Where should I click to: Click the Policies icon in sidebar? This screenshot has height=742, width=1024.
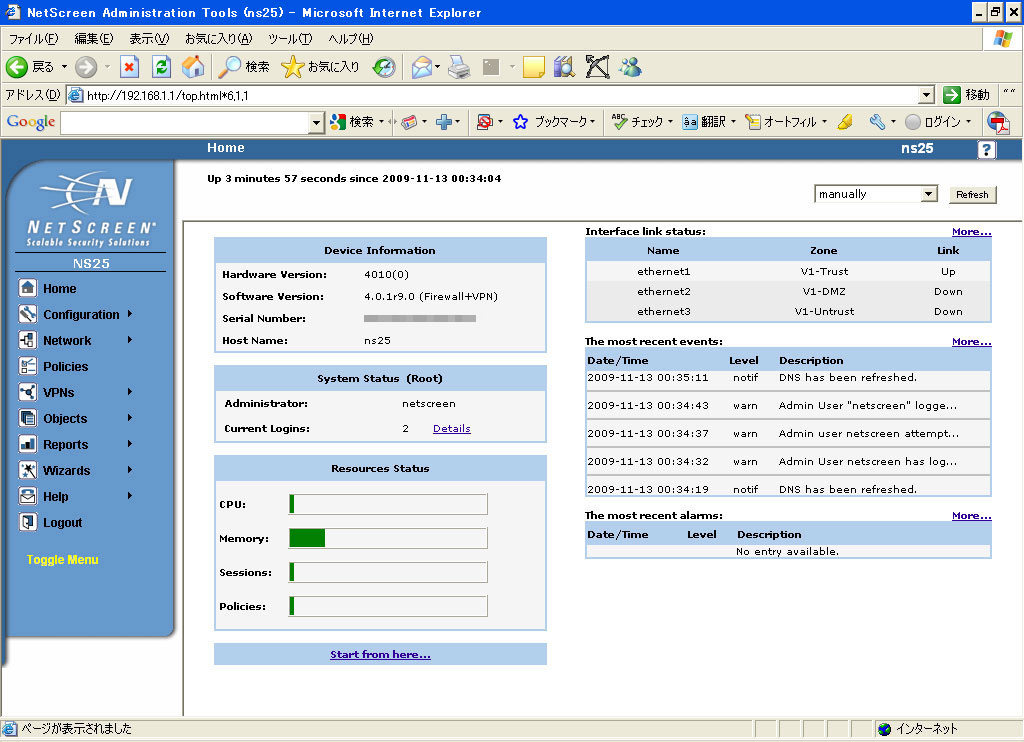coord(27,366)
